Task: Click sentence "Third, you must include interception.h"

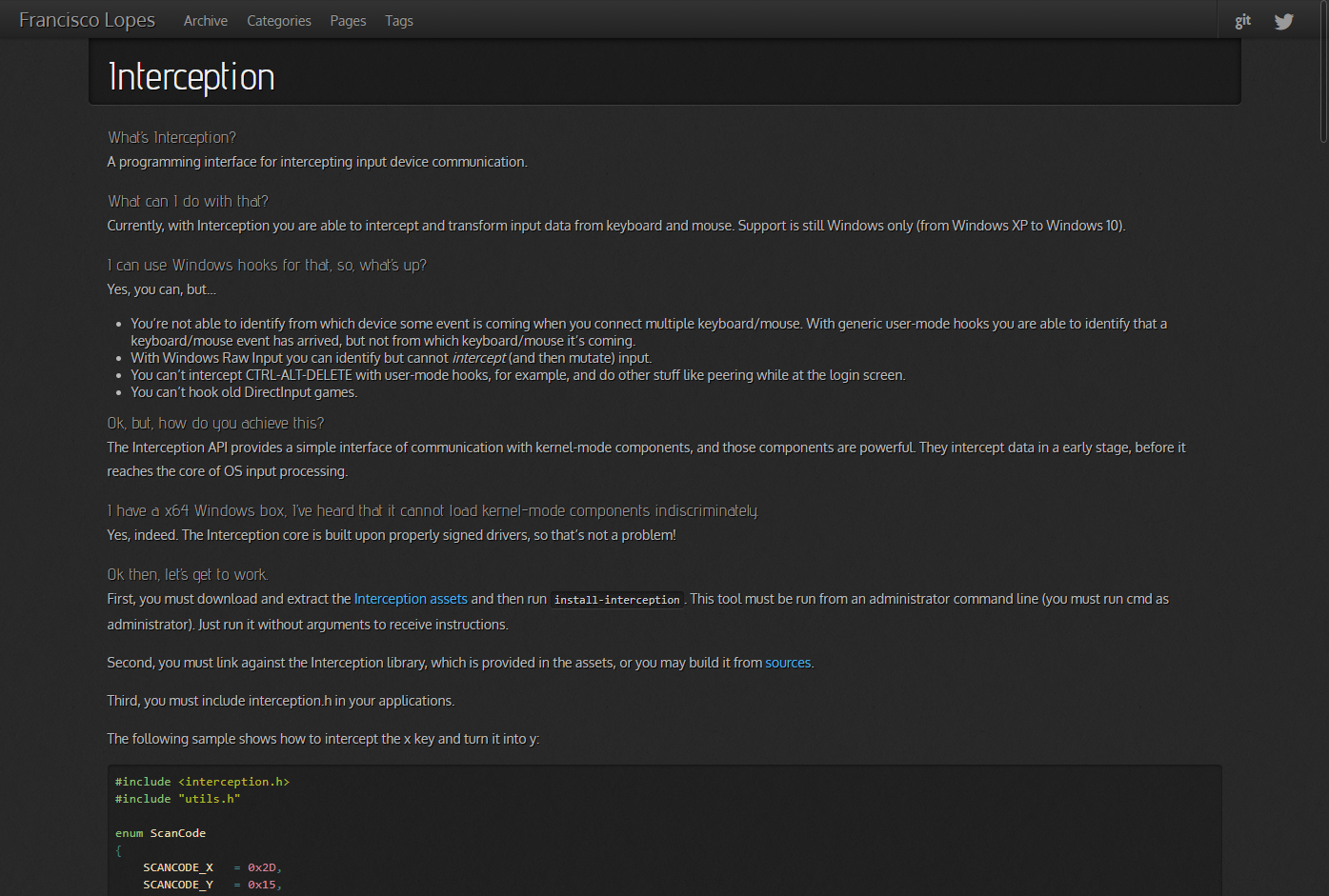Action: (281, 701)
